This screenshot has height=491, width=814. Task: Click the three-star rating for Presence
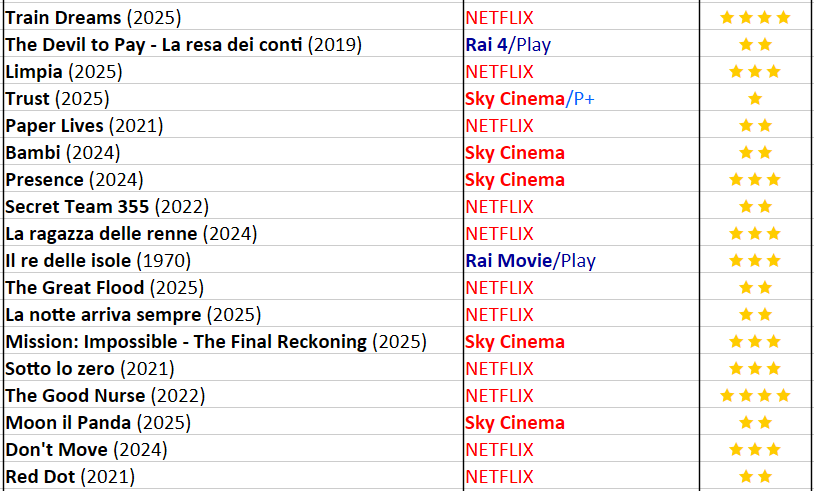[x=755, y=180]
